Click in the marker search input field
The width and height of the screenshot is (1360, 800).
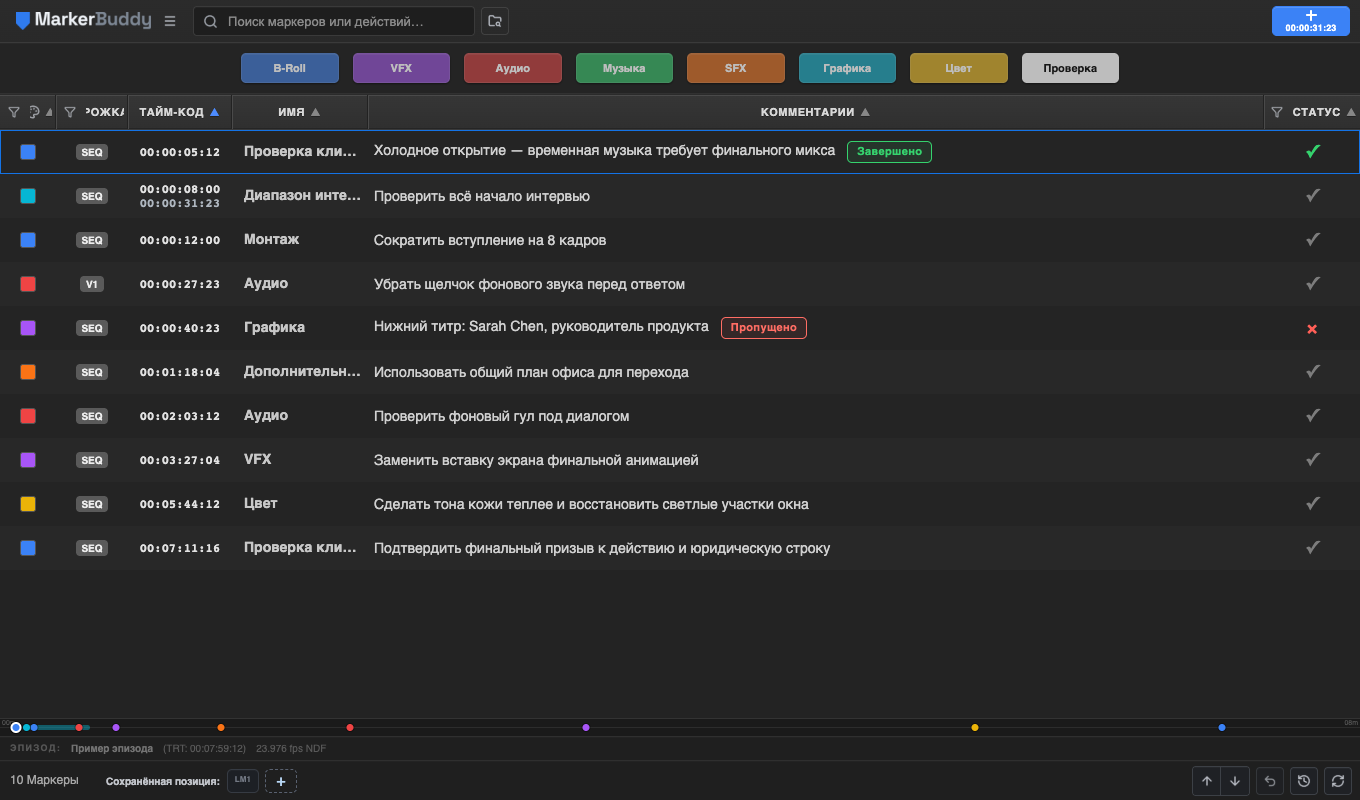coord(334,21)
